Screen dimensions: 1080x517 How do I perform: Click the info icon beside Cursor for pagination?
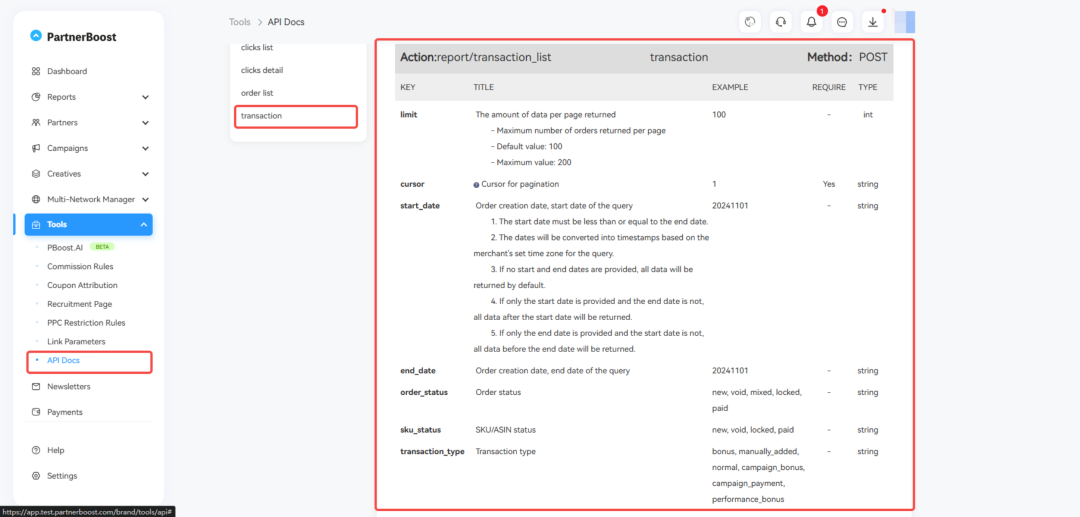point(476,184)
